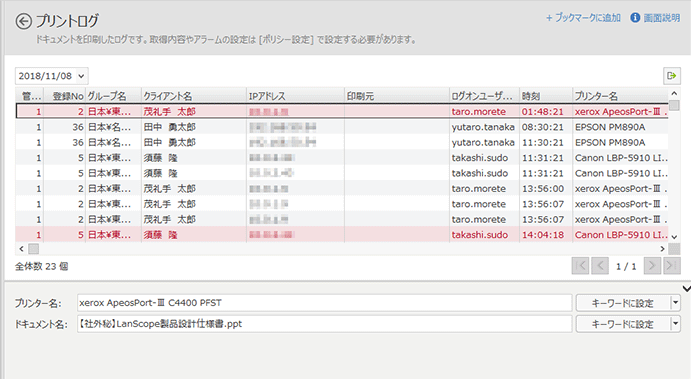
Task: Click キーワードに設定 for document name
Action: (x=622, y=324)
